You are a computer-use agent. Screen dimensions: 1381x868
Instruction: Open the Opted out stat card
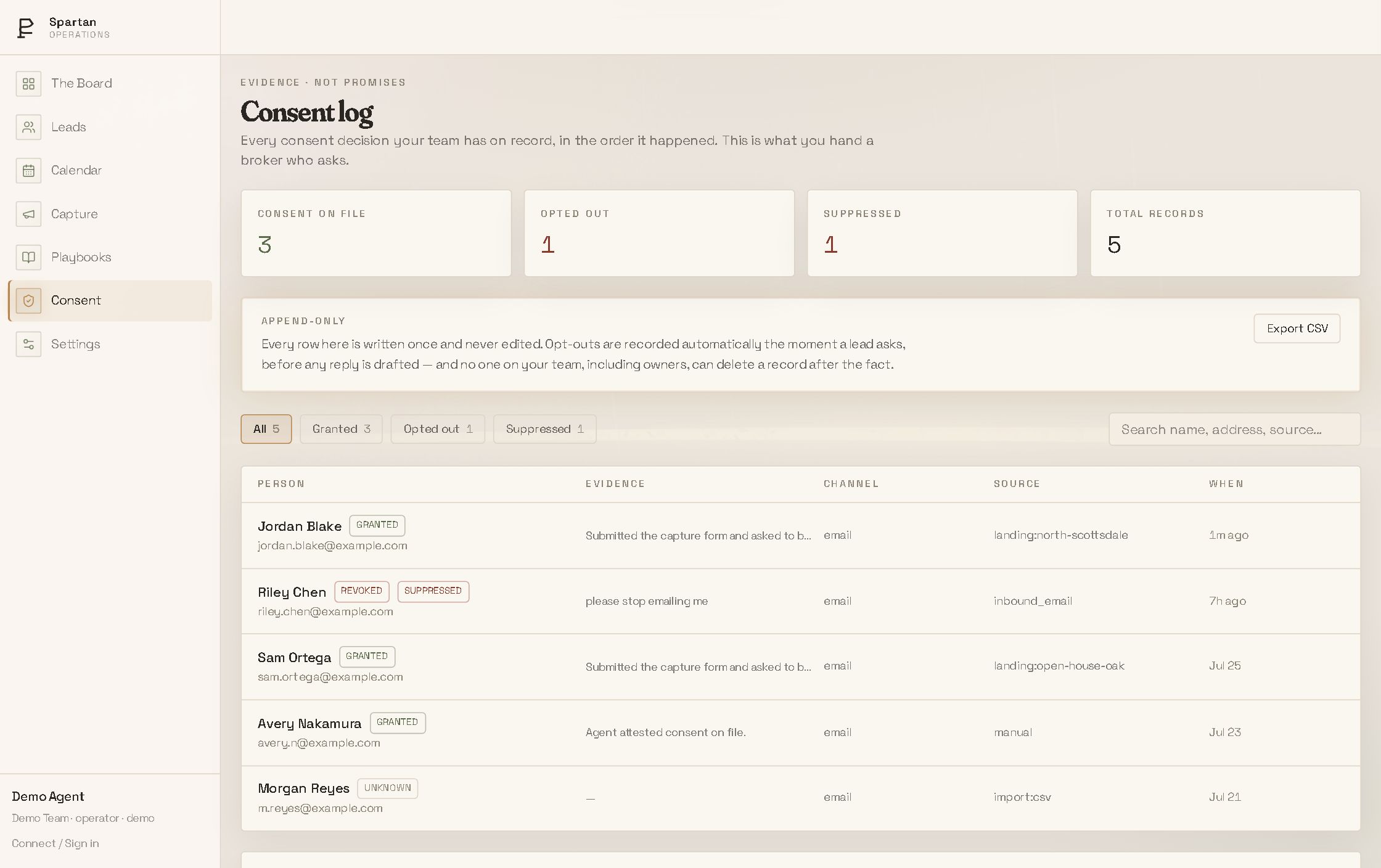click(659, 233)
